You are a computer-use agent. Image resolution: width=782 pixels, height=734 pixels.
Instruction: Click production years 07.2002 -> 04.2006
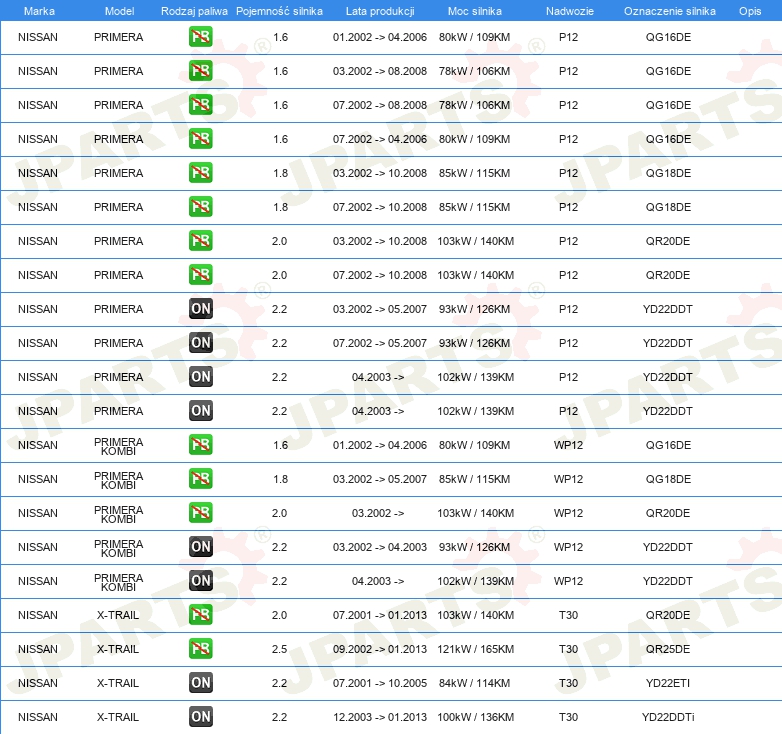pyautogui.click(x=380, y=139)
